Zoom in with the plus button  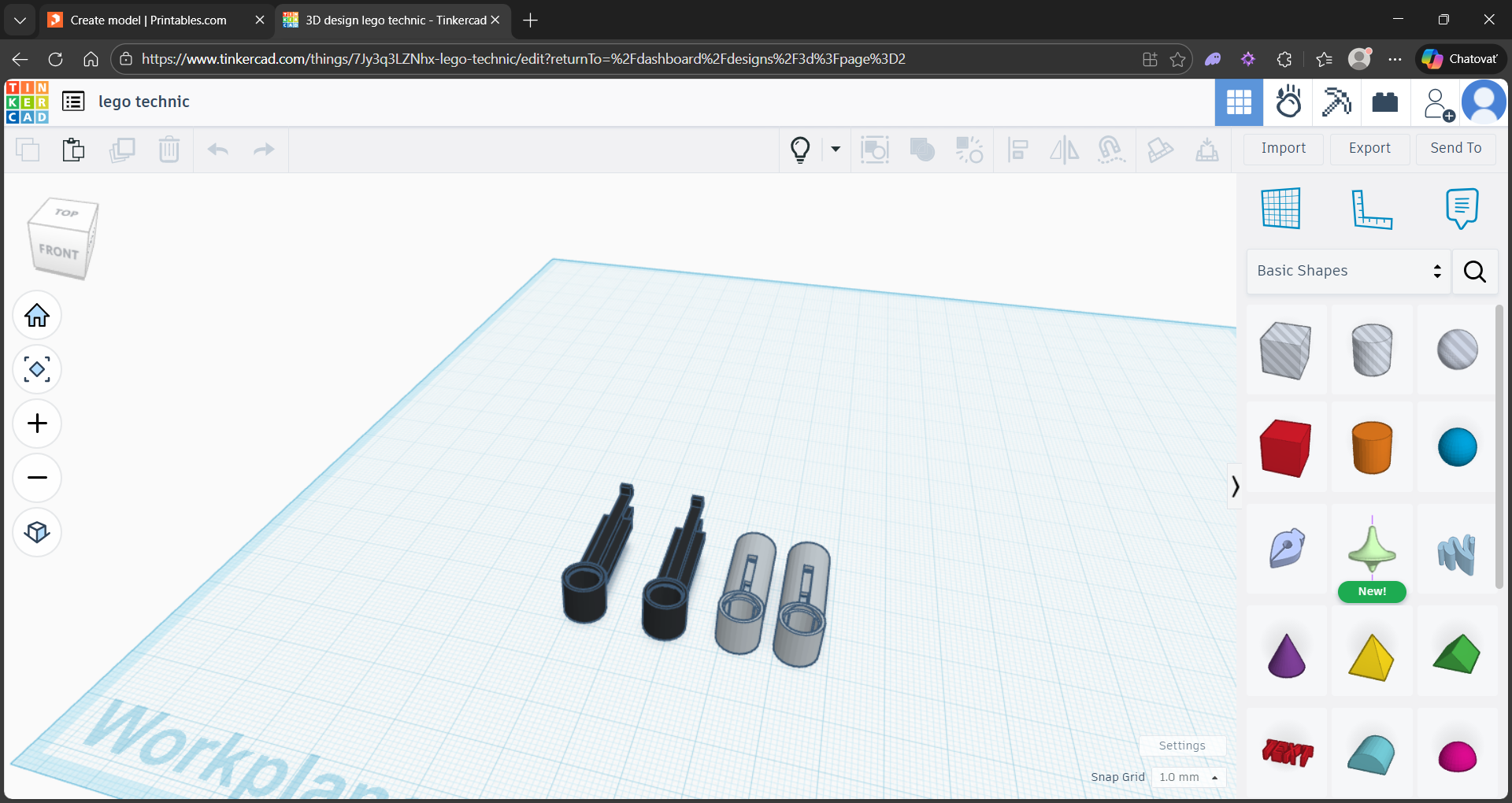coord(37,424)
